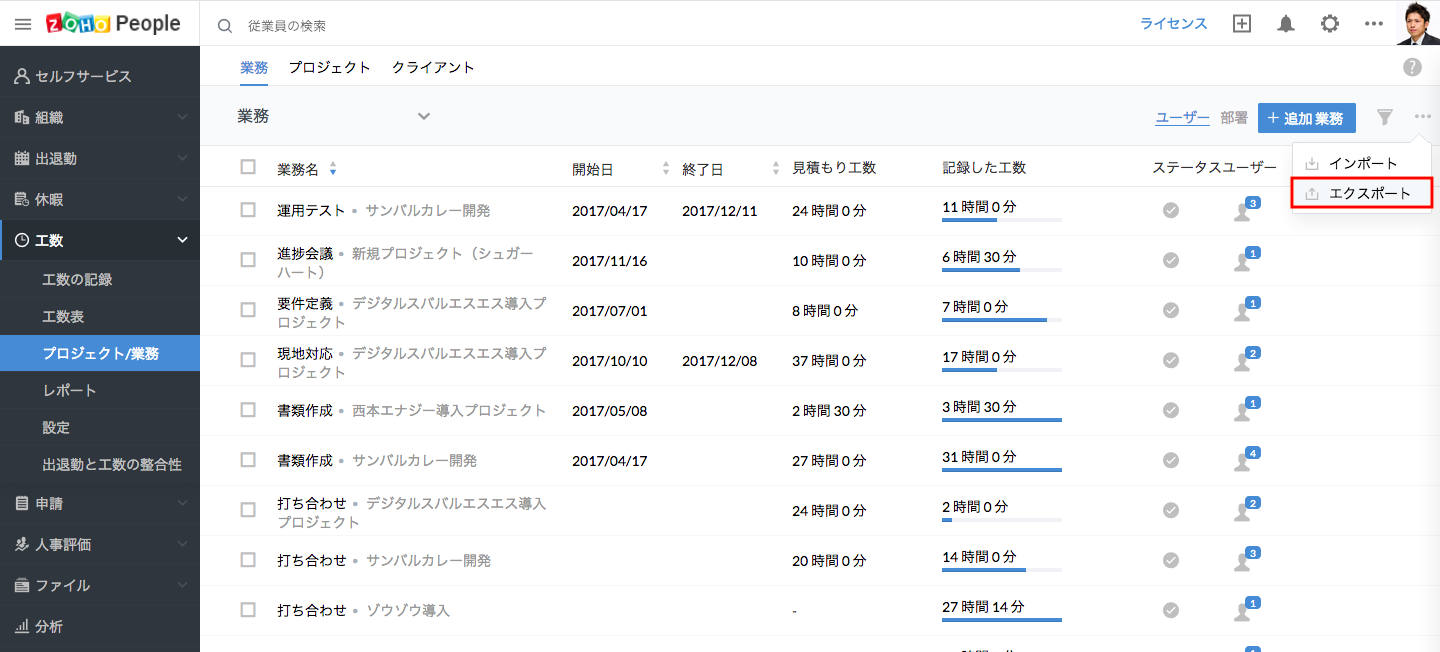Image resolution: width=1440 pixels, height=652 pixels.
Task: Open the hamburger menu icon
Action: (23, 24)
